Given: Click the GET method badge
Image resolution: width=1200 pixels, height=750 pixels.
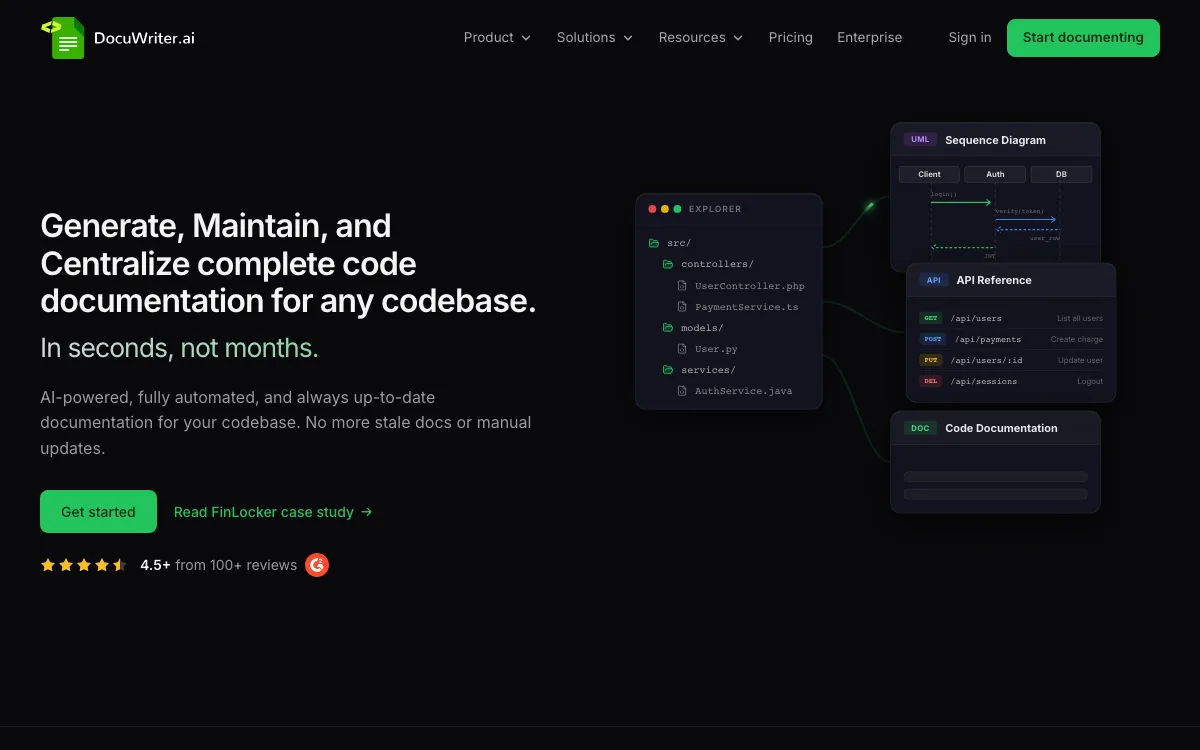Looking at the screenshot, I should (x=931, y=318).
